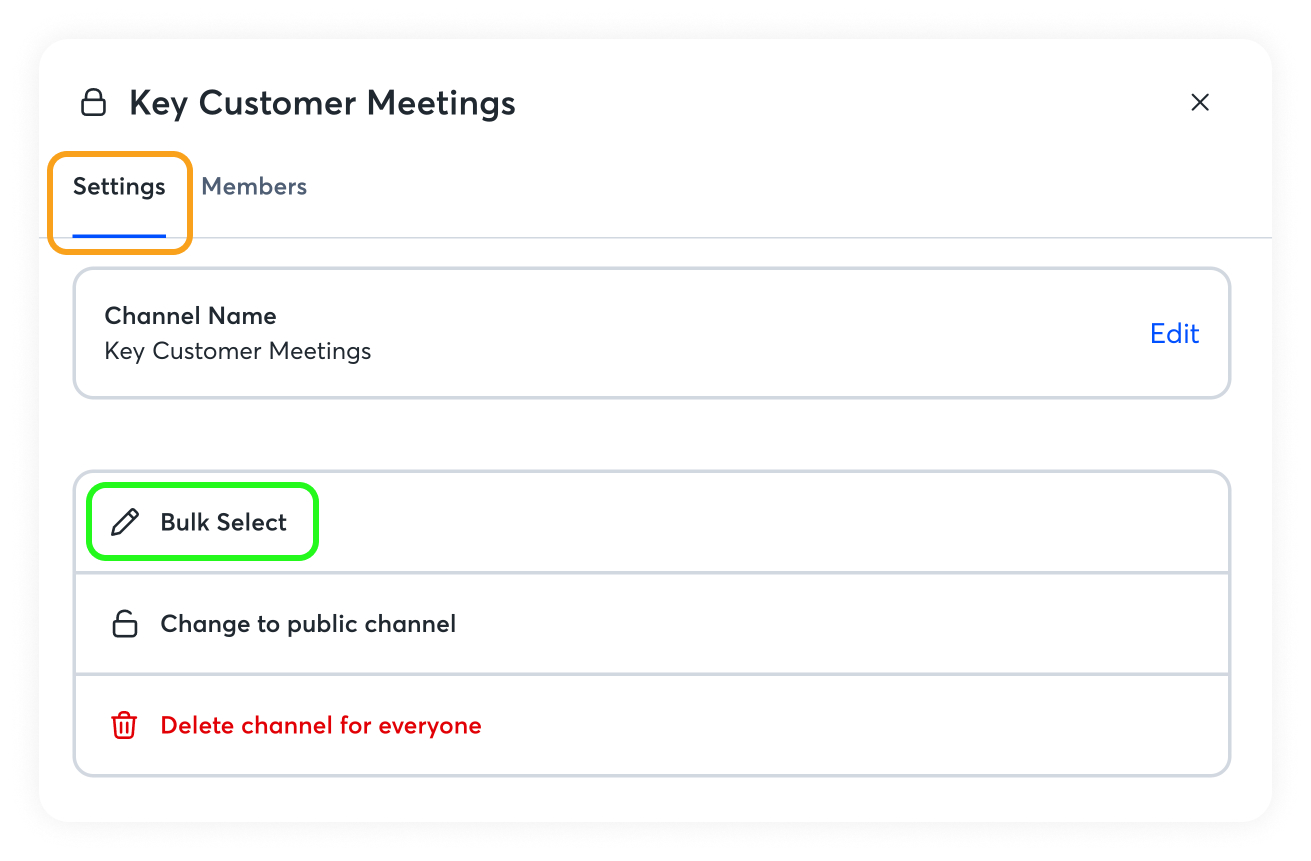Click empty area of Channel Name card
The height and width of the screenshot is (861, 1311).
(750, 334)
